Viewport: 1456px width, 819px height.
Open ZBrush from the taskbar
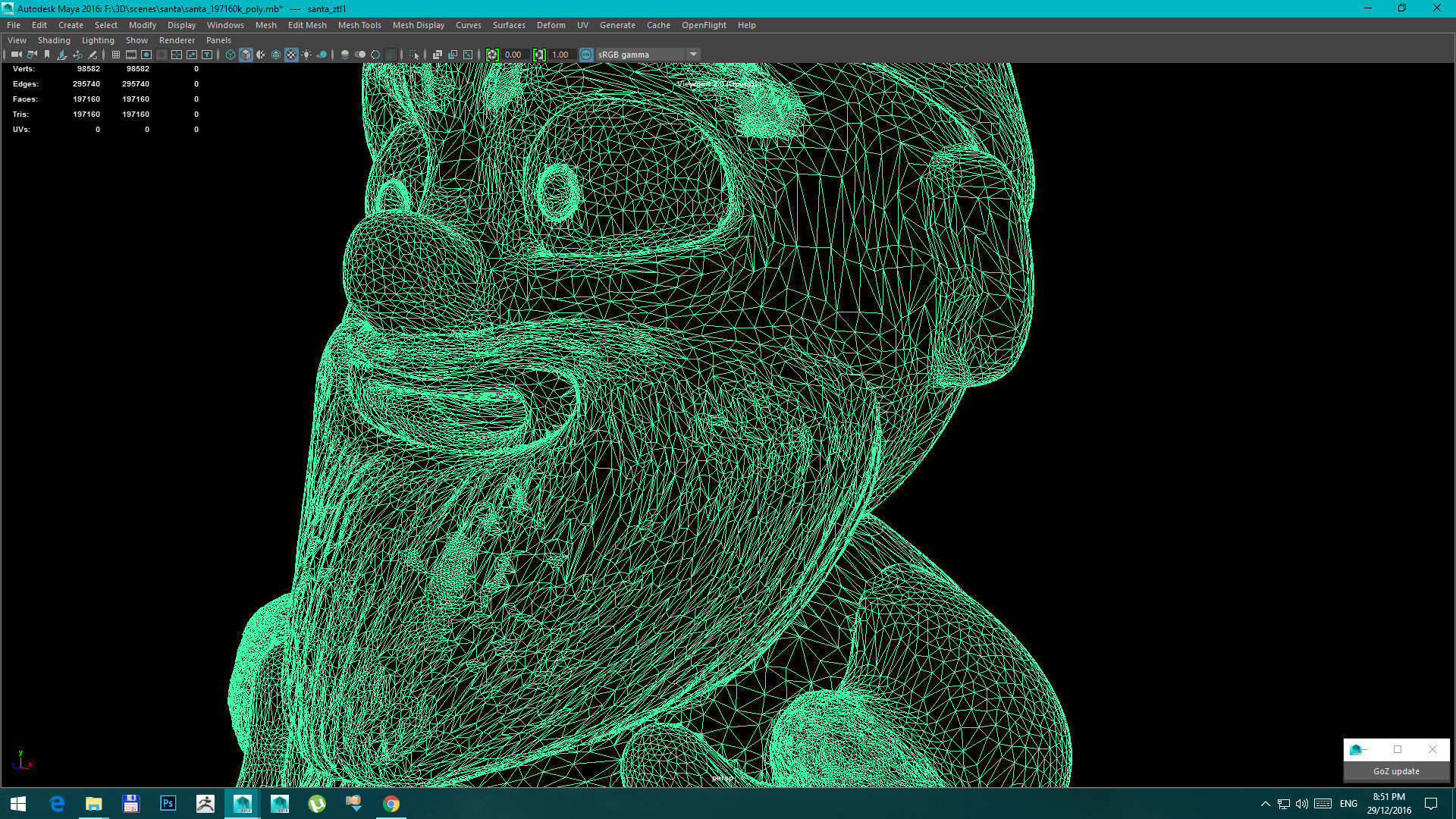pyautogui.click(x=205, y=804)
